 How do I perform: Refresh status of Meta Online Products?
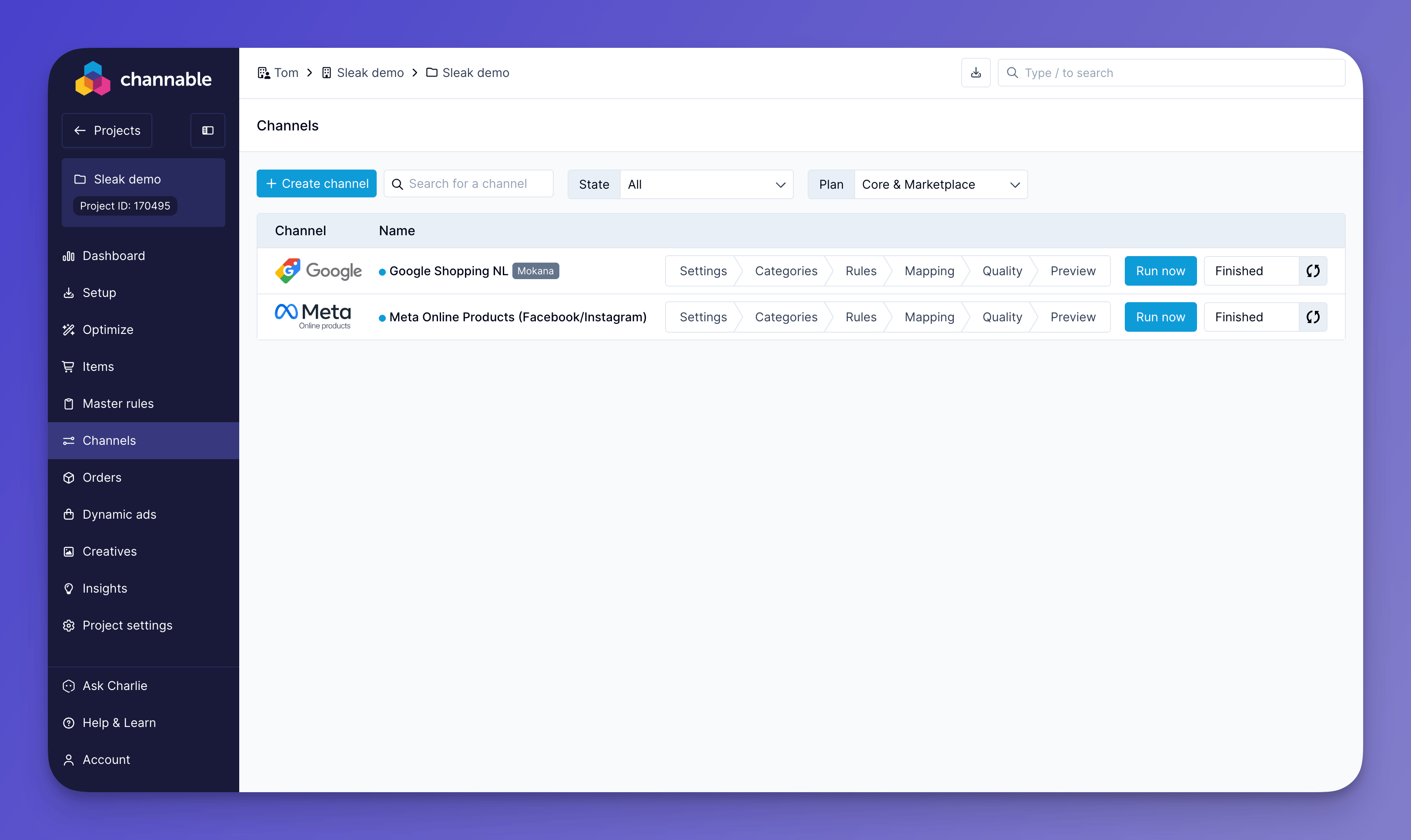(1312, 317)
